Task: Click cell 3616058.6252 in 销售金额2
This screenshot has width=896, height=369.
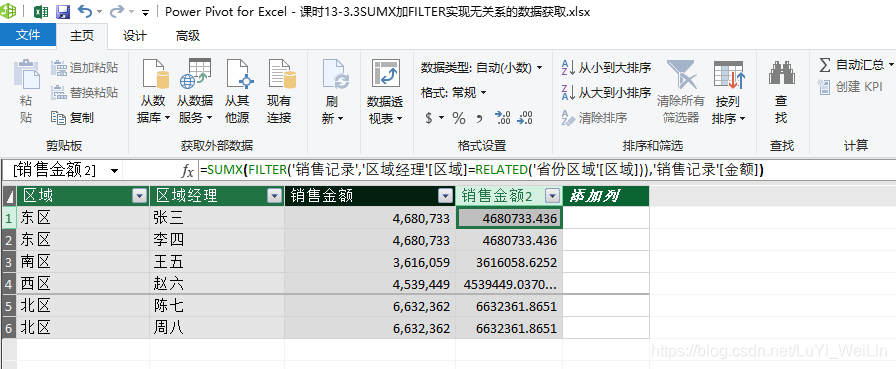Action: click(509, 262)
